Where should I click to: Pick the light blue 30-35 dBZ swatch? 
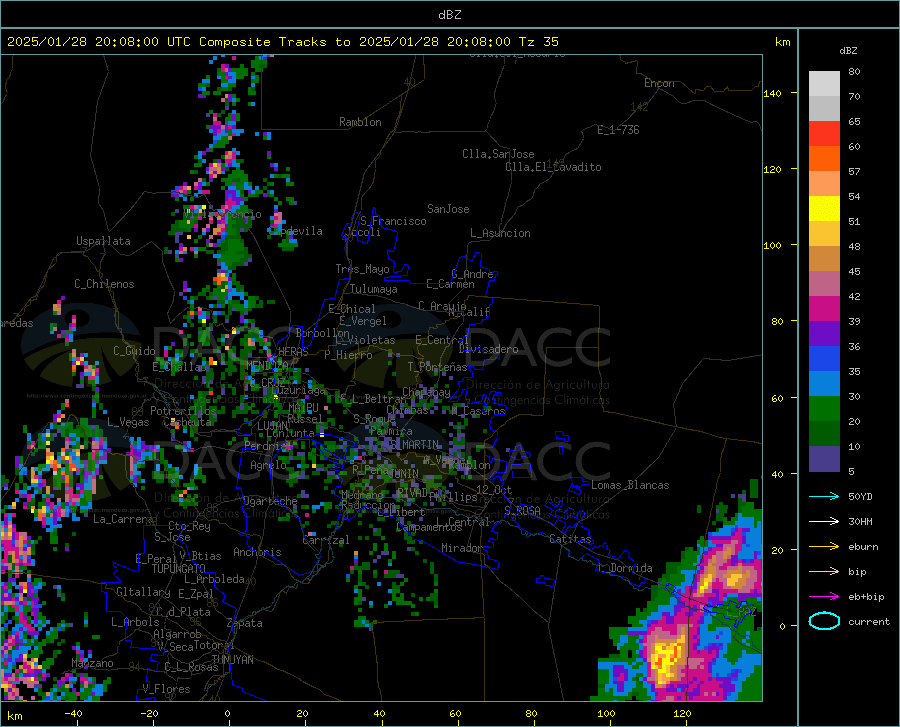click(824, 384)
